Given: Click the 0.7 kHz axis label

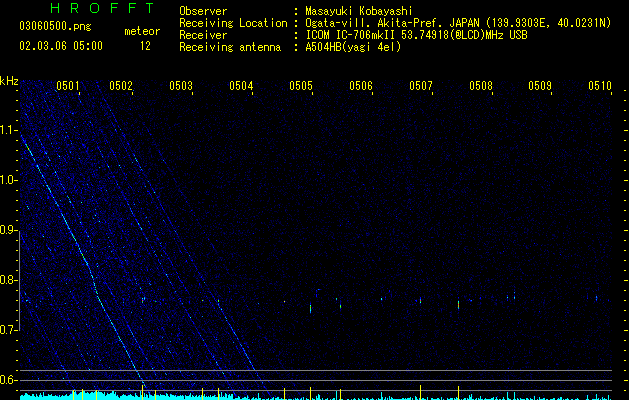Looking at the screenshot, I should (8, 330).
